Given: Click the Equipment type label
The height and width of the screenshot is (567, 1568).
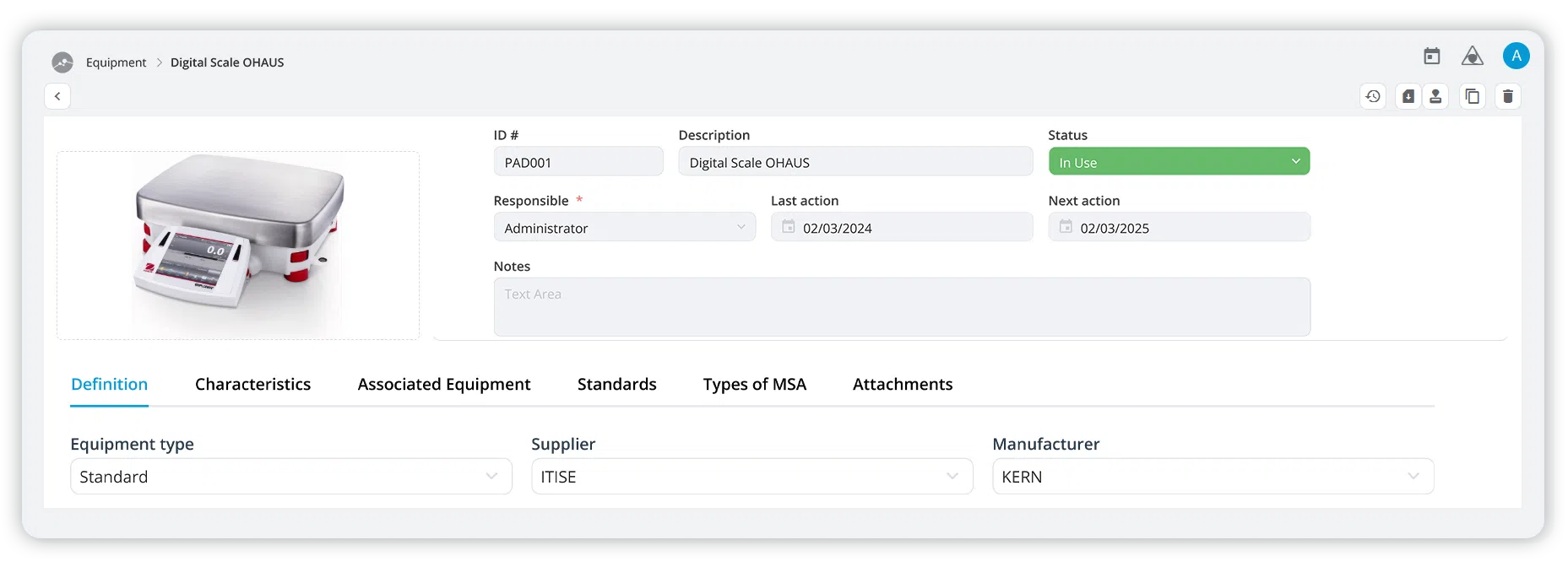Looking at the screenshot, I should pyautogui.click(x=132, y=445).
